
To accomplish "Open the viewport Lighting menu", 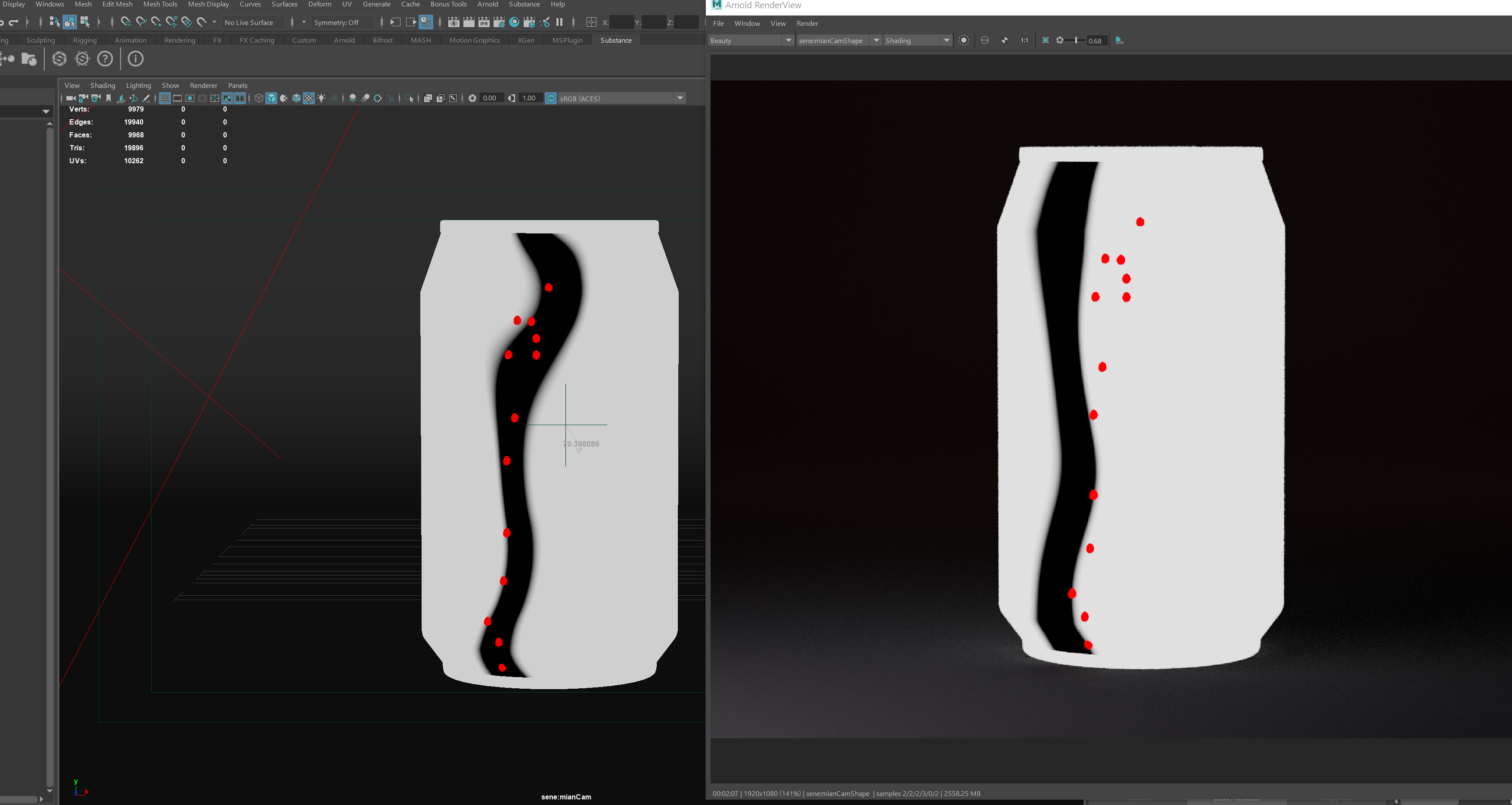I will 139,85.
